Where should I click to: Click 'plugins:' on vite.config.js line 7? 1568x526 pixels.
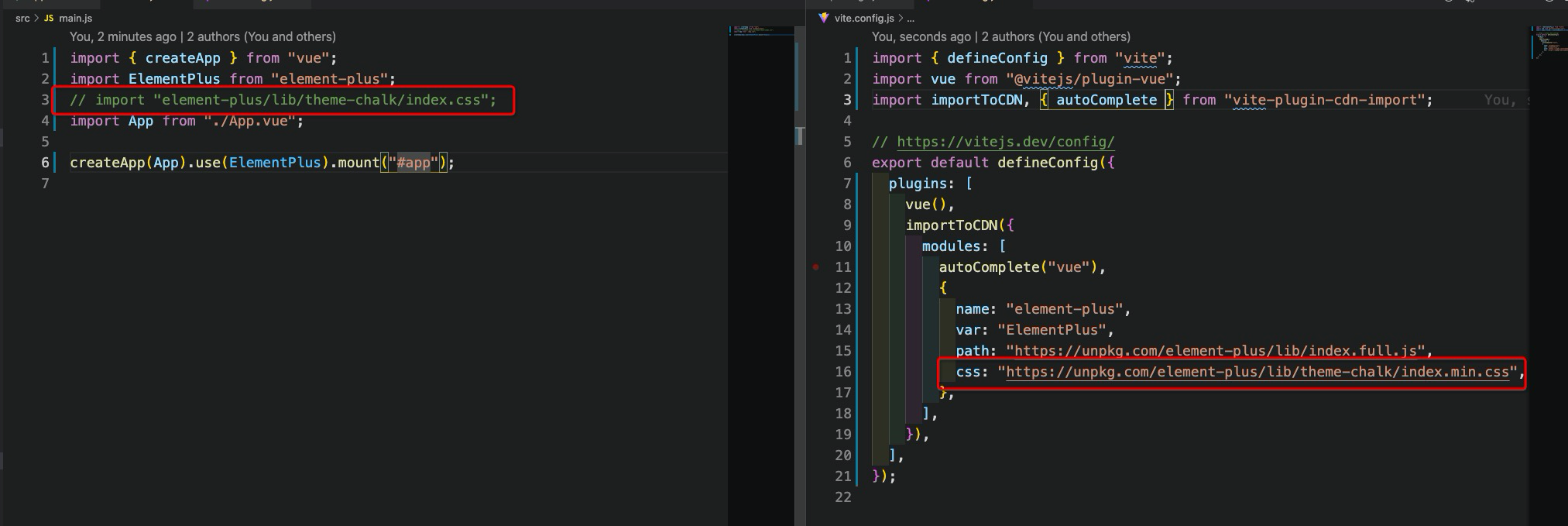pyautogui.click(x=922, y=184)
